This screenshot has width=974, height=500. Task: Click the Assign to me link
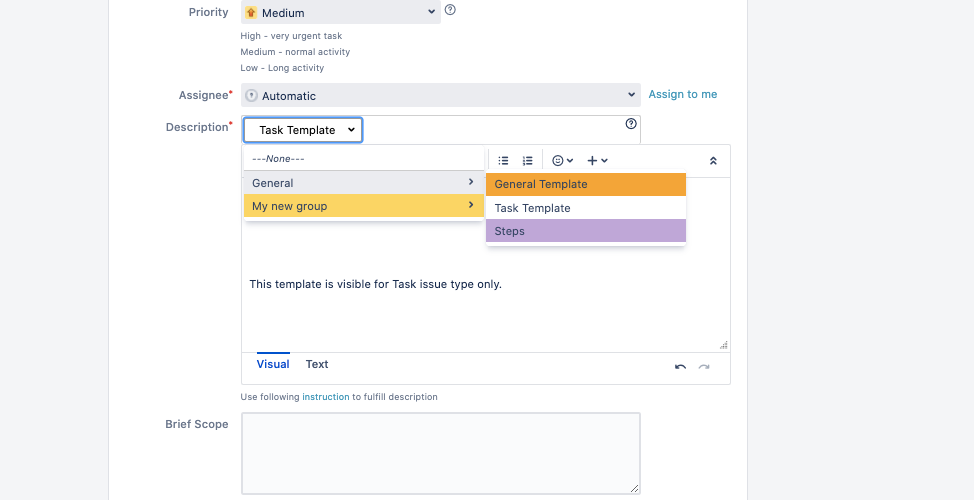pos(683,94)
